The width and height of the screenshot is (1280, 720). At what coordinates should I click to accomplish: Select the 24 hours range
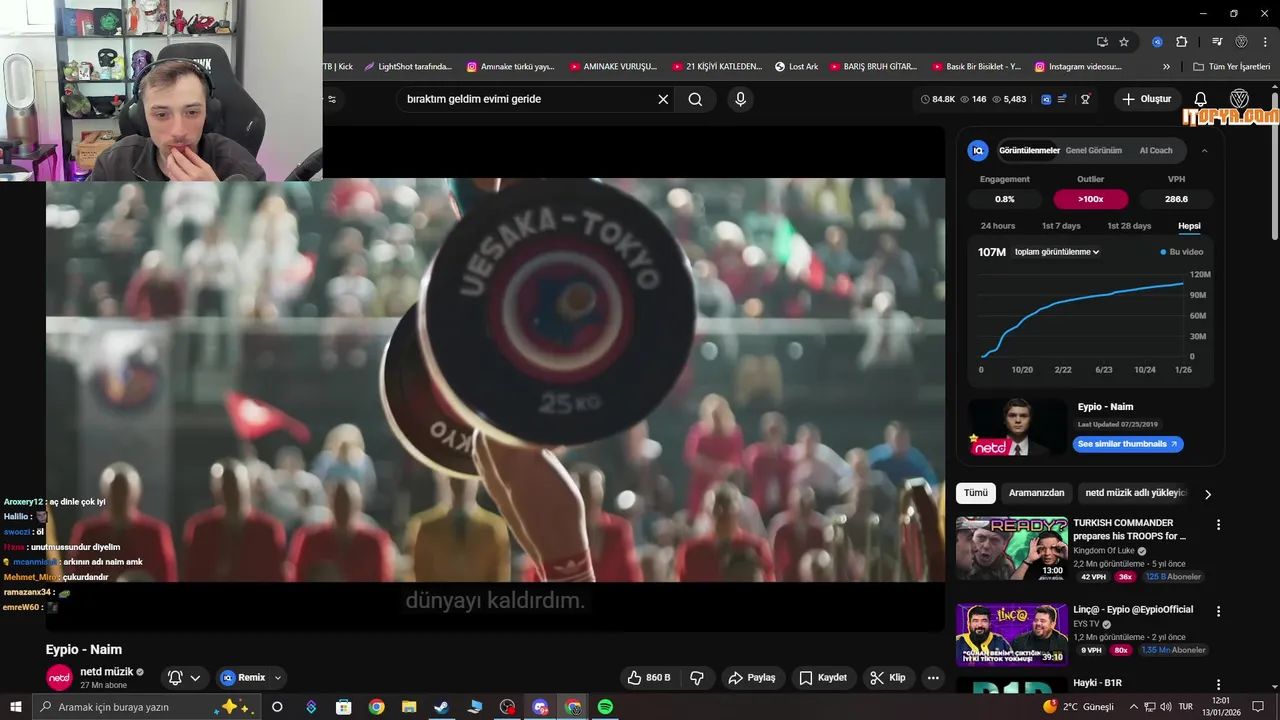pos(998,226)
